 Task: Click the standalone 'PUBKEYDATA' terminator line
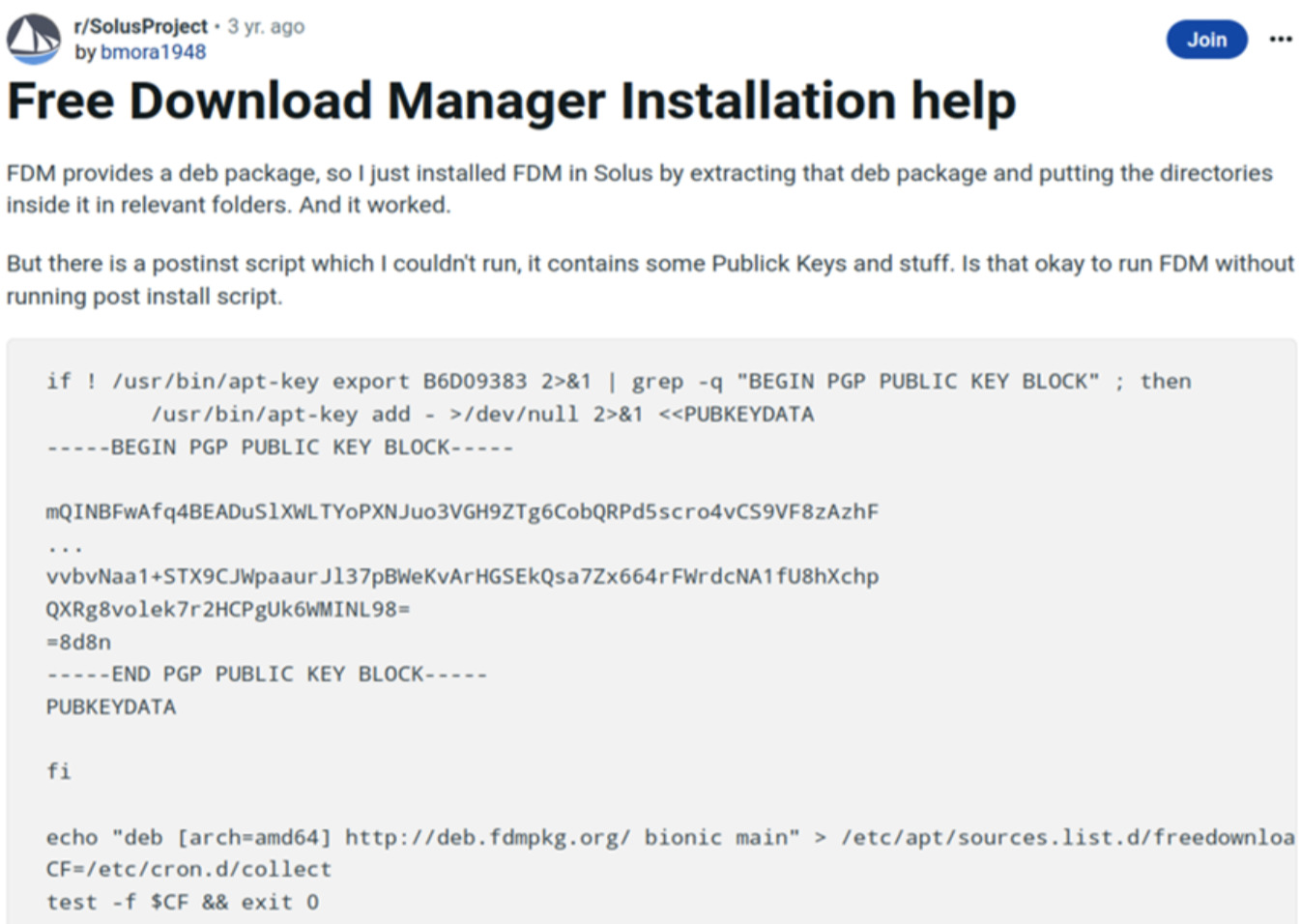point(111,707)
